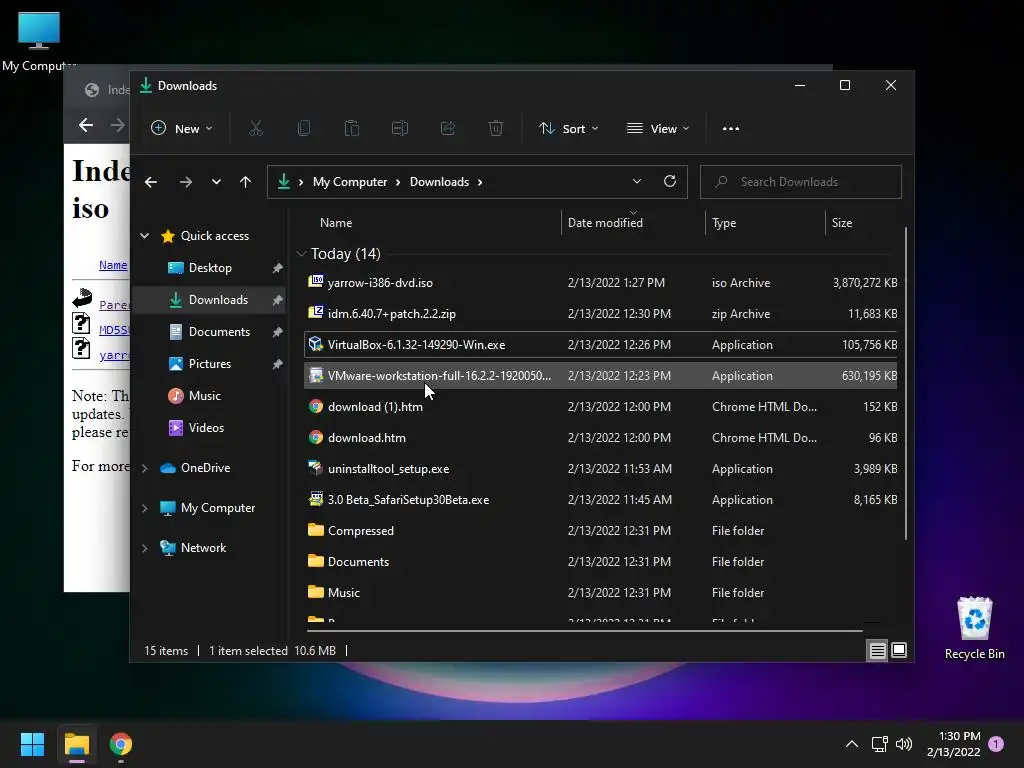The width and height of the screenshot is (1024, 768).
Task: Click the Rename icon in toolbar
Action: pos(400,129)
